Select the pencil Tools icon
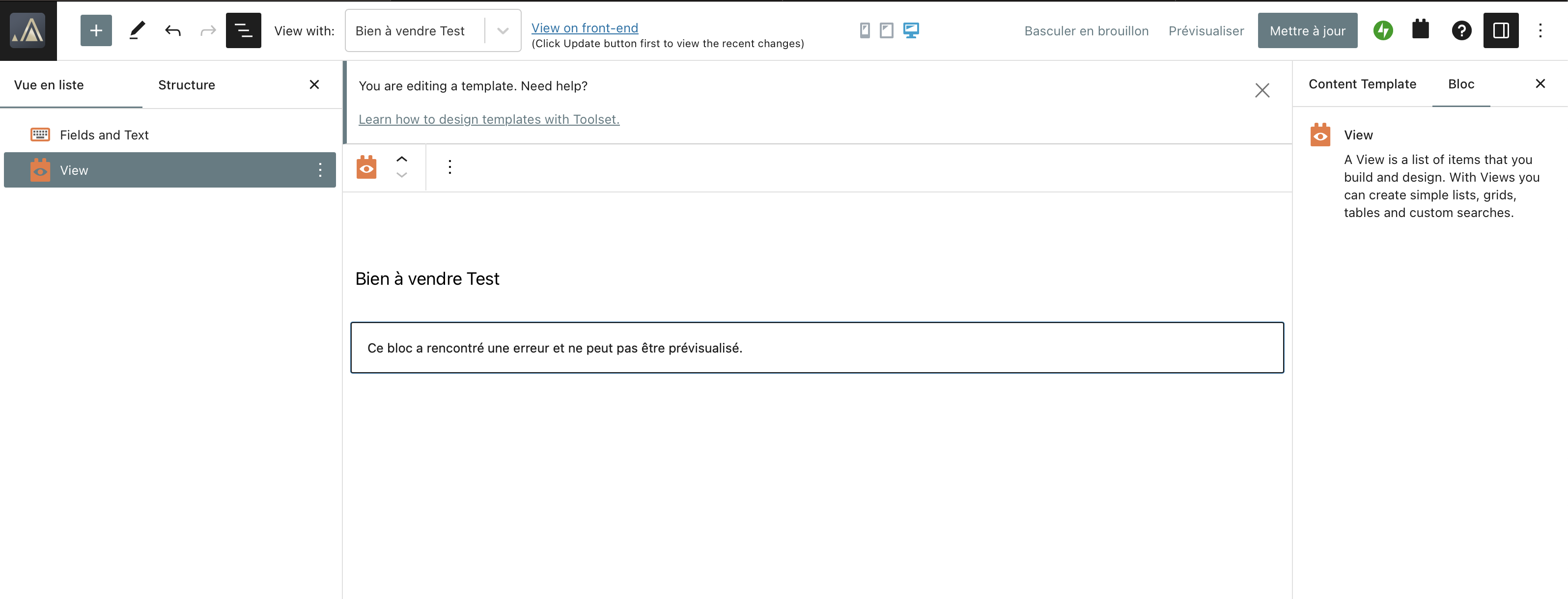Viewport: 1568px width, 599px height. pos(137,30)
